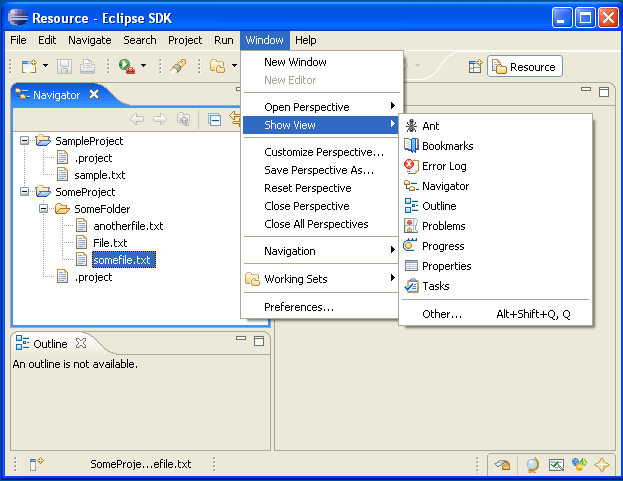This screenshot has width=623, height=481.
Task: Click the Fast View icon in status bar
Action: (36, 464)
